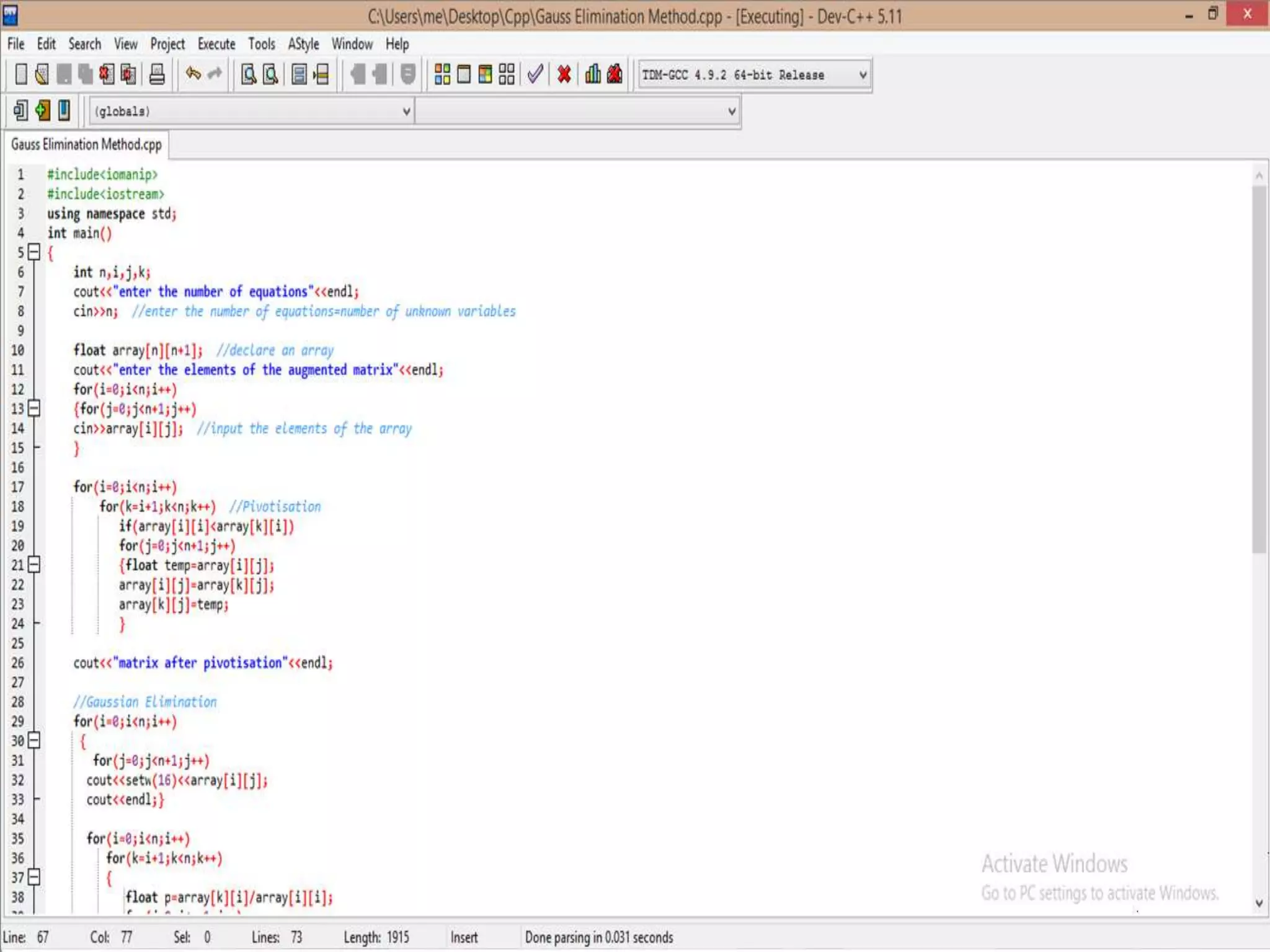Select the Gauss Elimination Method.cpp tab
The image size is (1270, 952).
click(86, 144)
